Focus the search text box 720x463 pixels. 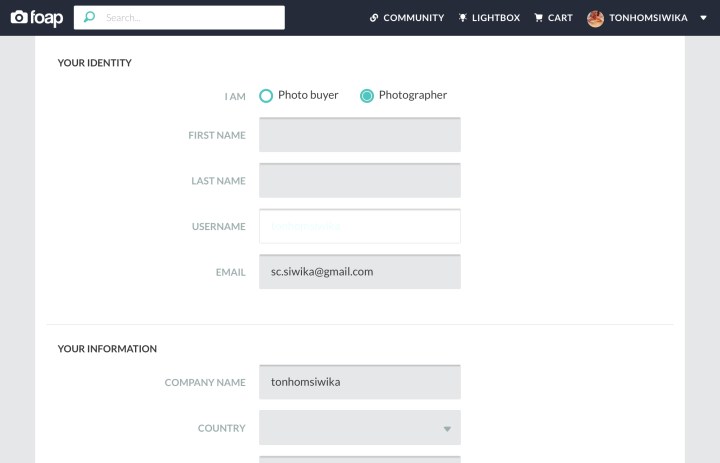click(x=190, y=18)
